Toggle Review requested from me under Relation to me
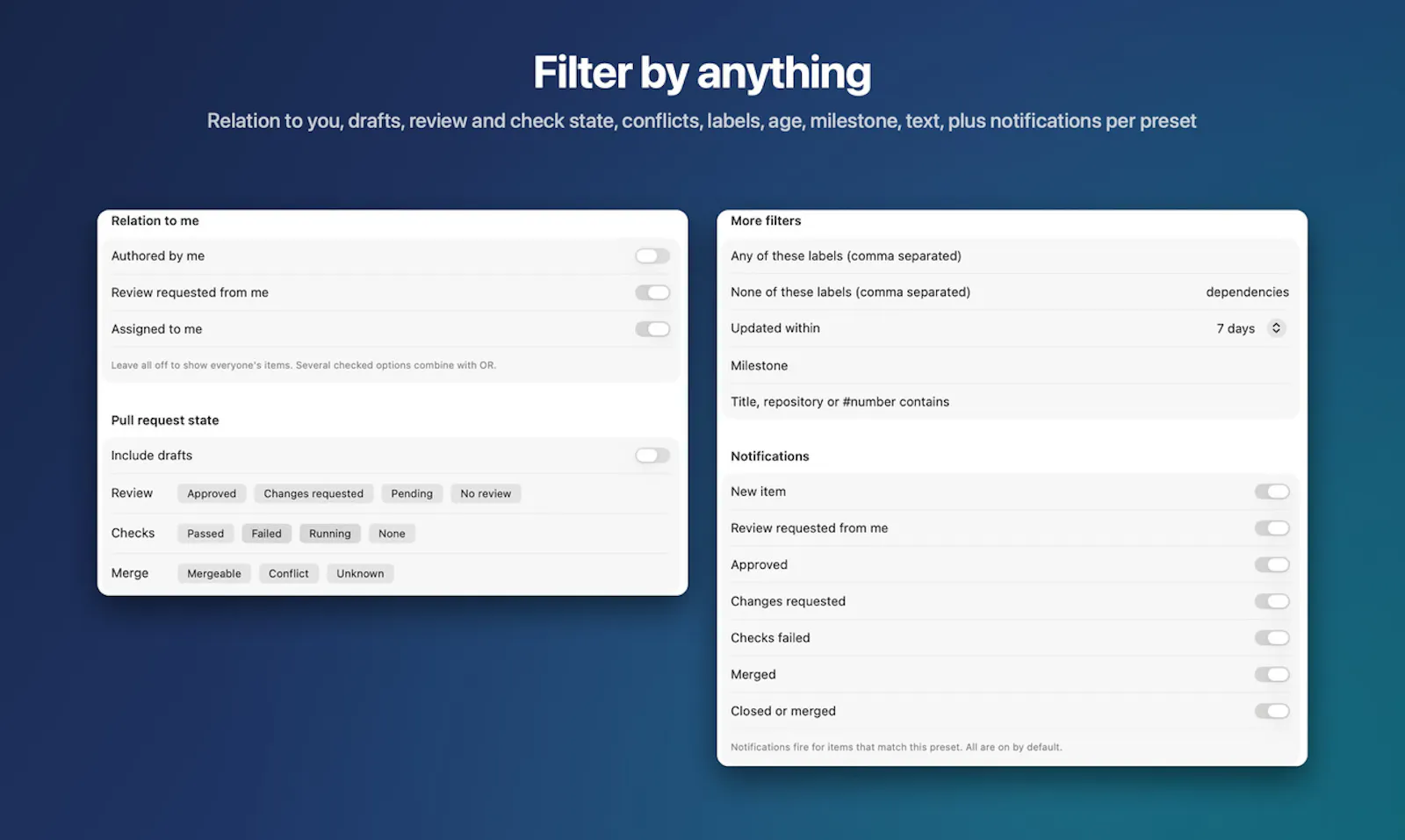 (x=652, y=292)
